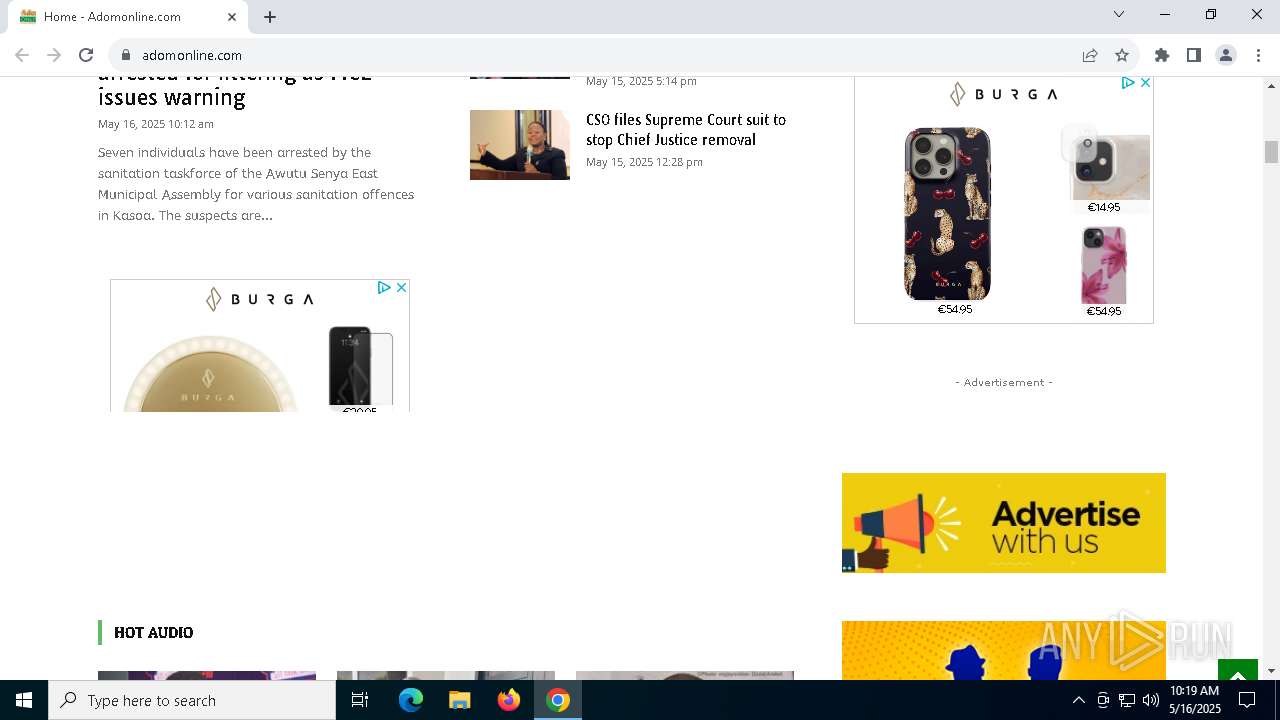View site security lock info
The image size is (1280, 720).
coord(125,55)
